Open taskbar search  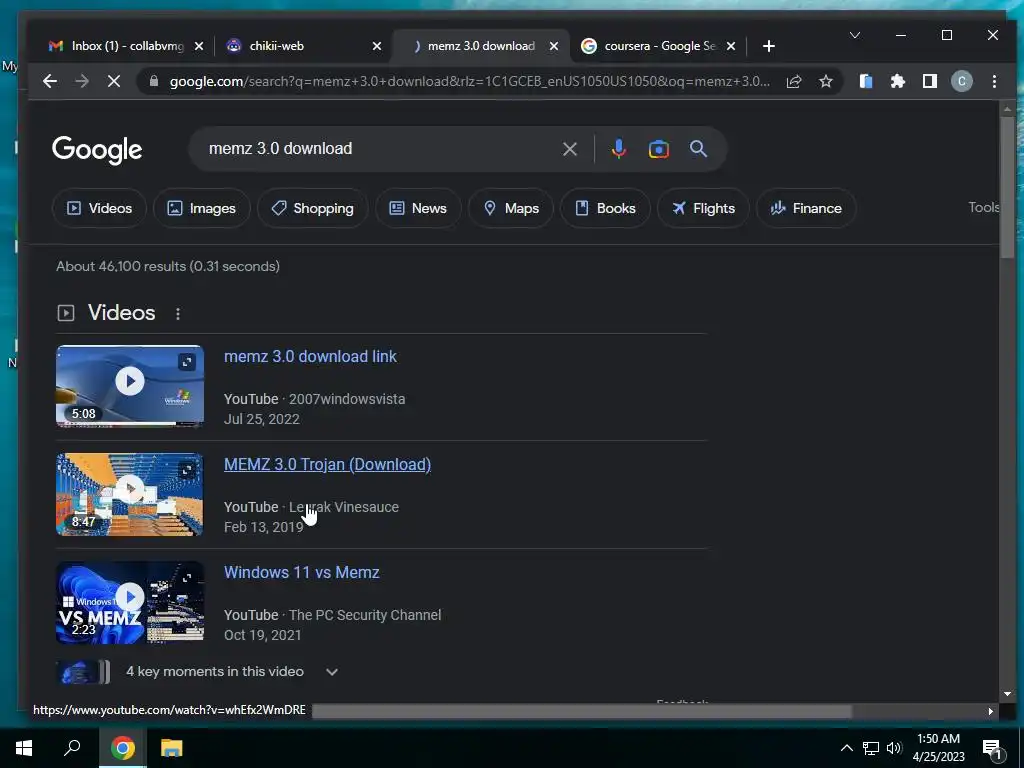72,748
